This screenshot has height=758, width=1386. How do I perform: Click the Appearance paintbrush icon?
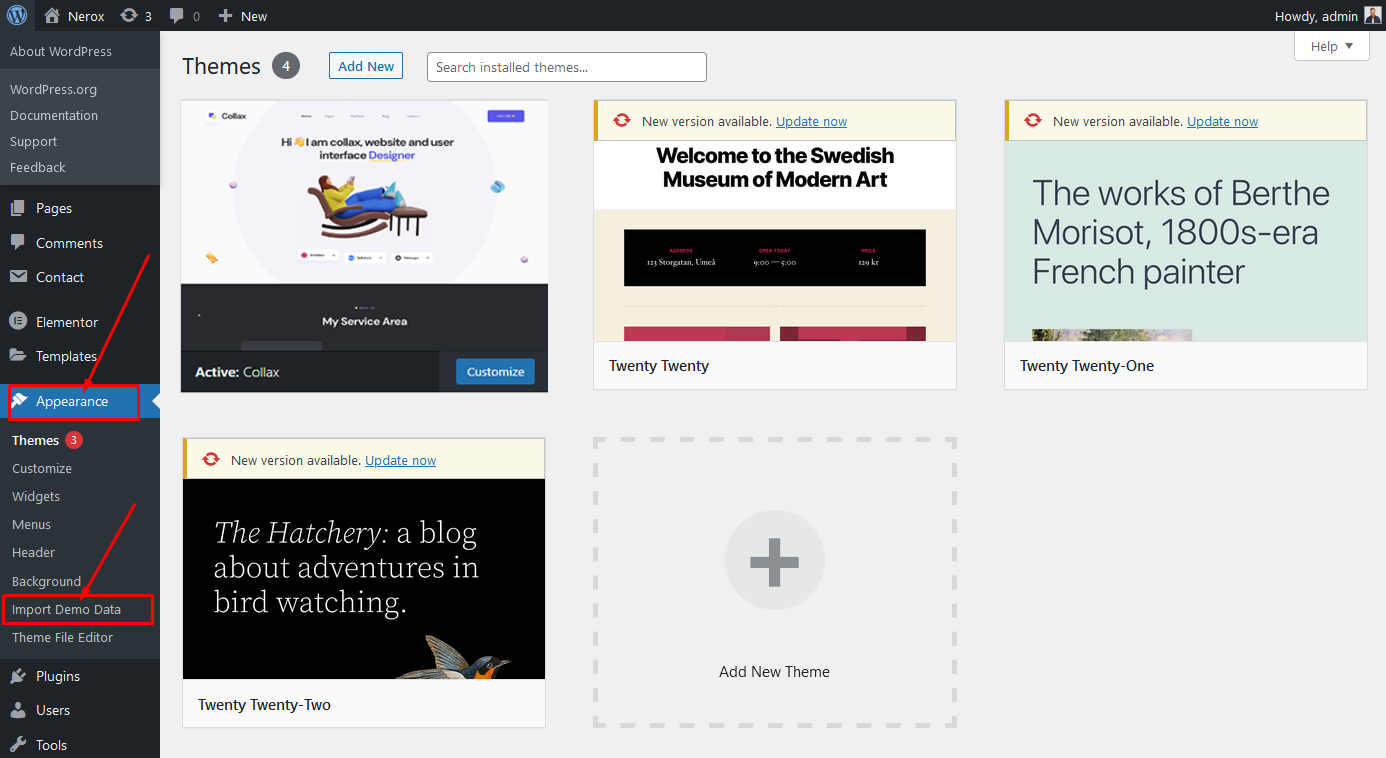click(x=18, y=401)
